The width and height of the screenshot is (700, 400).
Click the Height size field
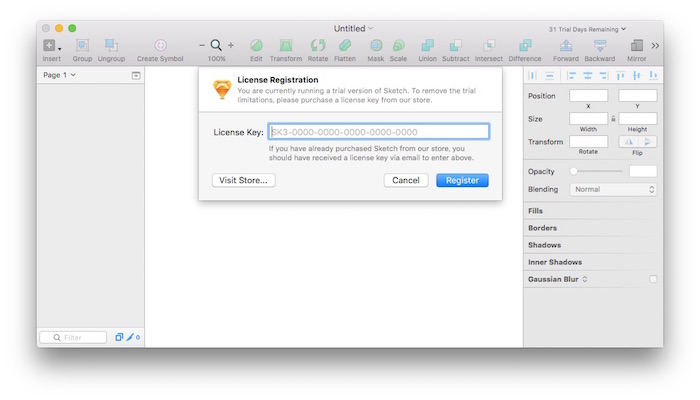[638, 118]
